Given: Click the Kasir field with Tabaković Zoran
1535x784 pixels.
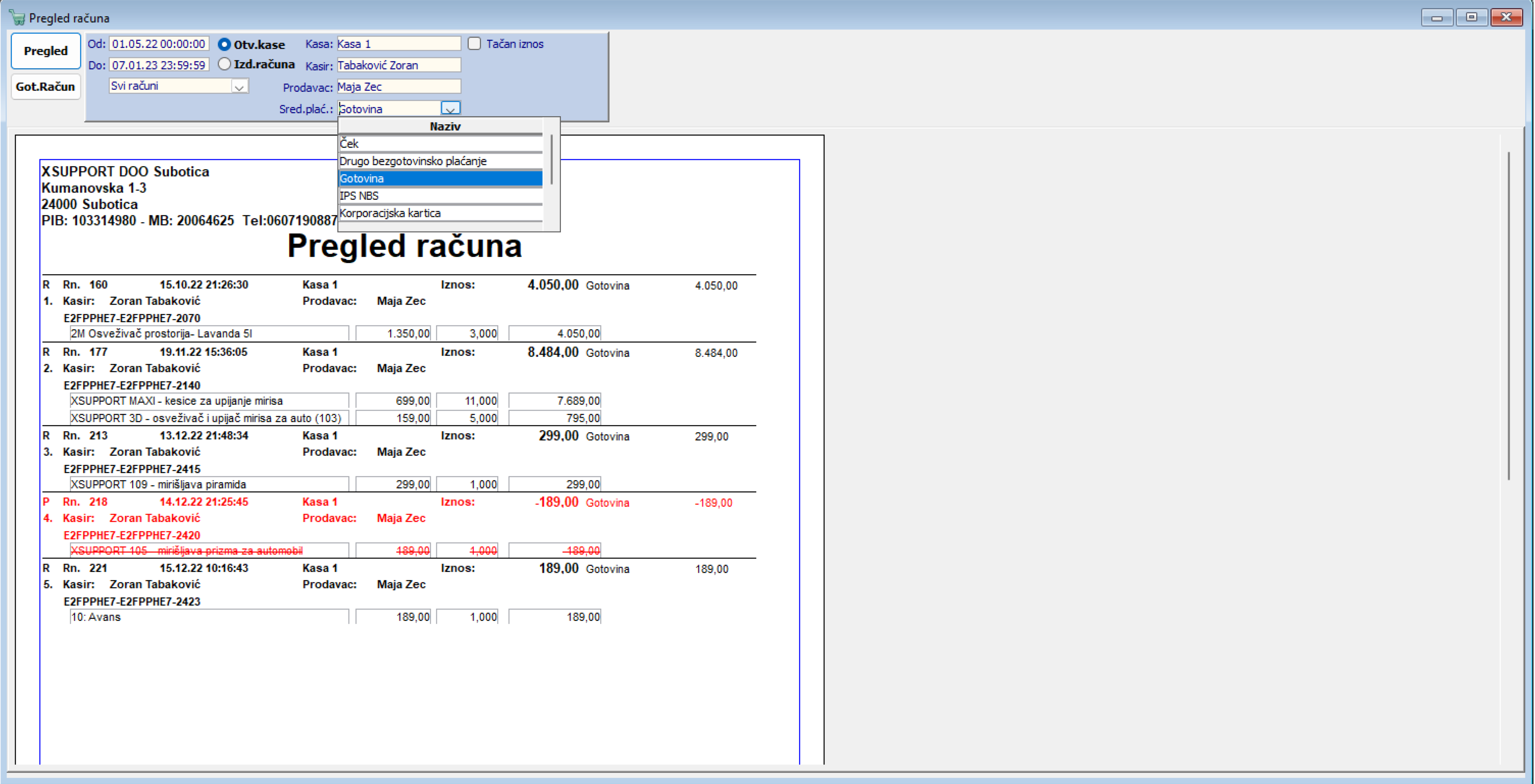Looking at the screenshot, I should click(x=399, y=65).
